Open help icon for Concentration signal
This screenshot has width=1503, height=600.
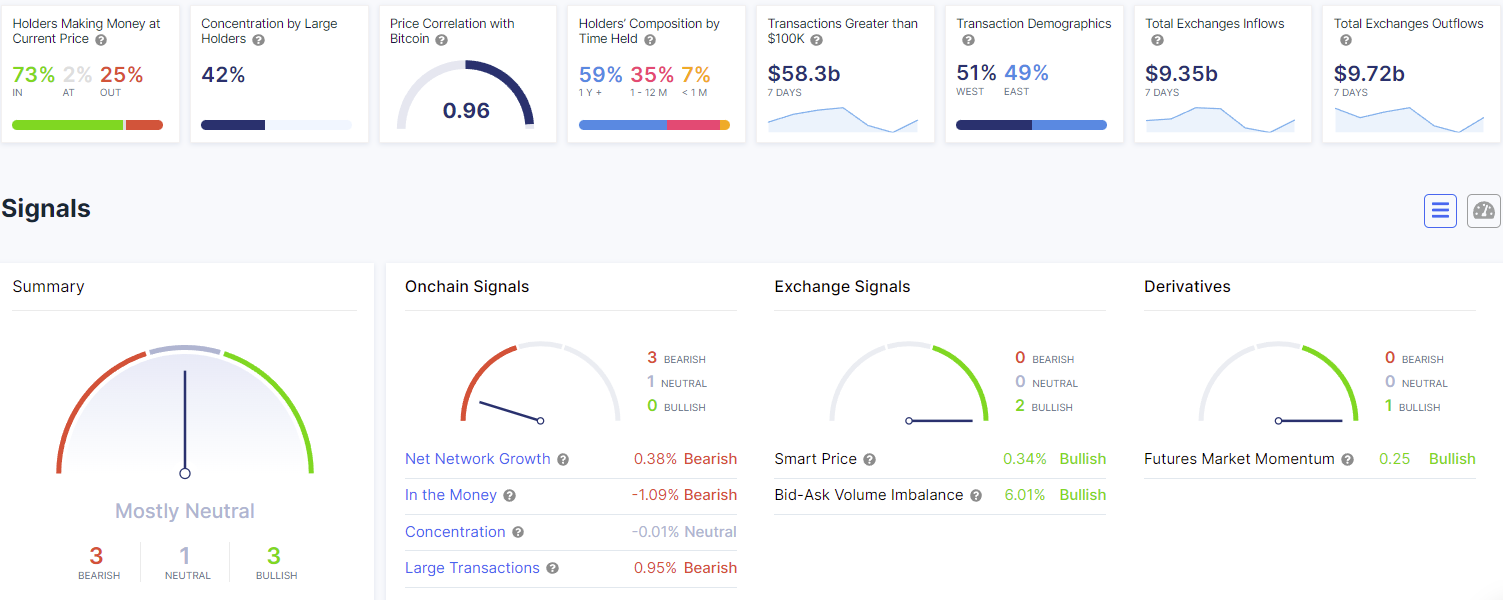(517, 533)
